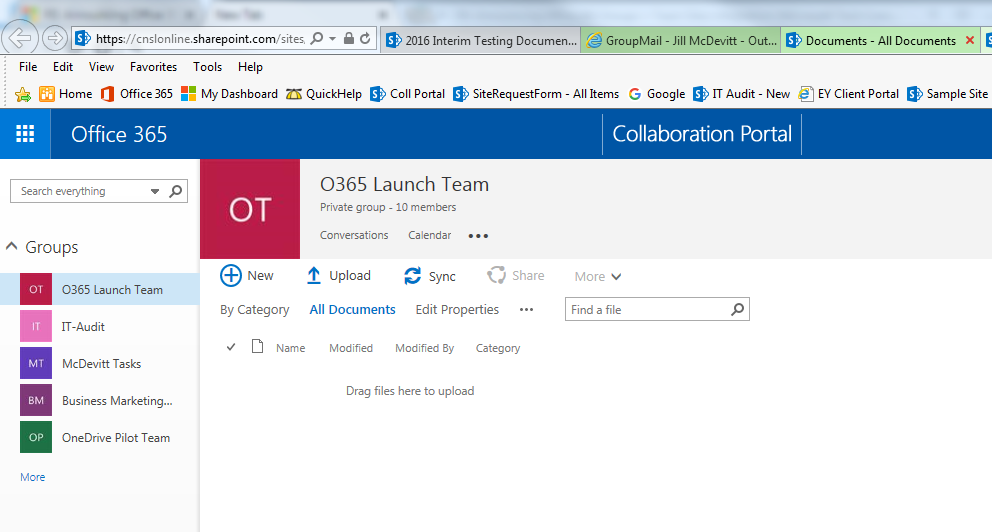The height and width of the screenshot is (532, 992).
Task: Click the Favorites star icon in bookmarks bar
Action: click(23, 94)
